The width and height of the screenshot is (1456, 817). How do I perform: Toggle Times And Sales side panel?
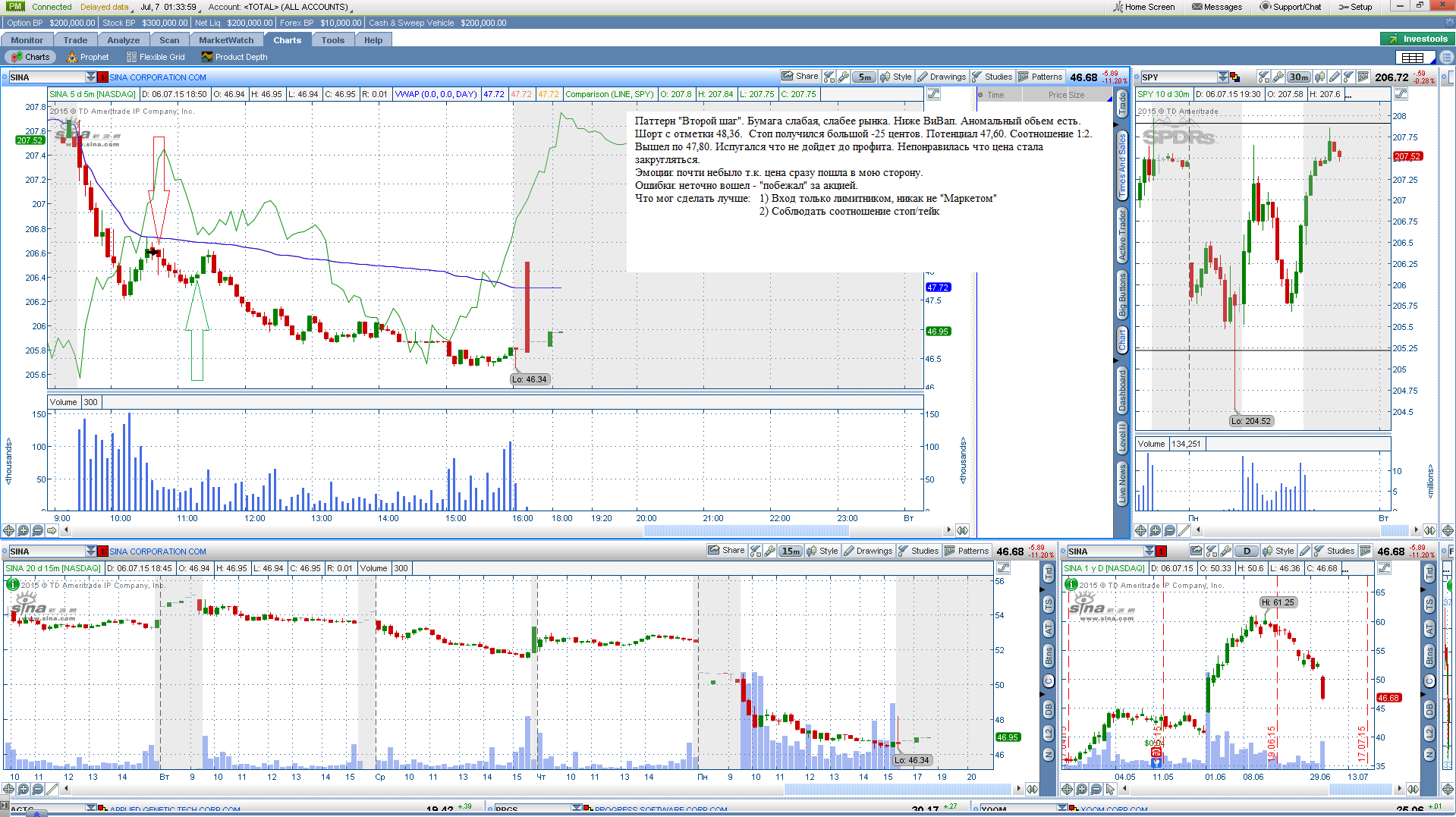click(1122, 165)
